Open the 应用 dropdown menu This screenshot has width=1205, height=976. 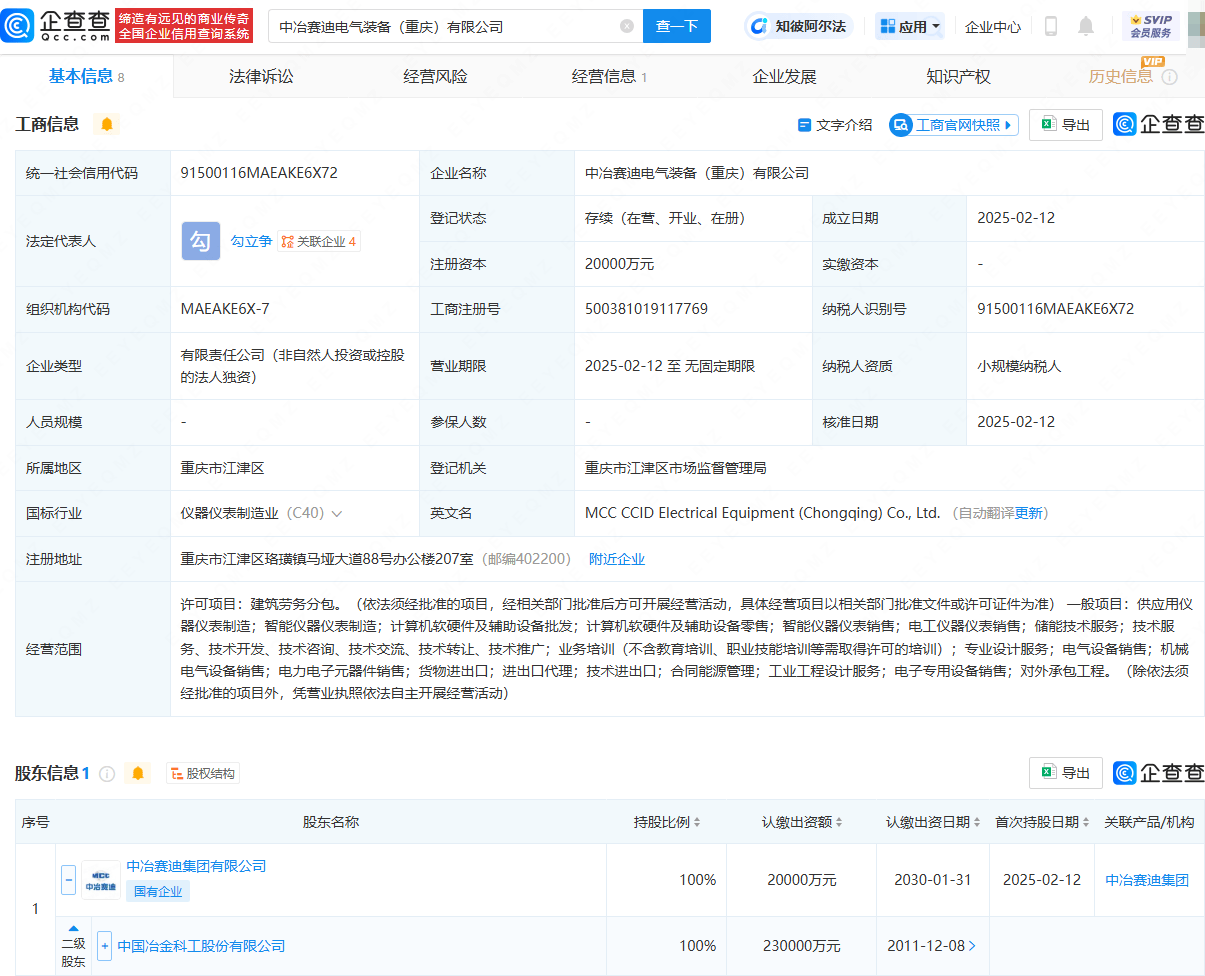pyautogui.click(x=910, y=26)
